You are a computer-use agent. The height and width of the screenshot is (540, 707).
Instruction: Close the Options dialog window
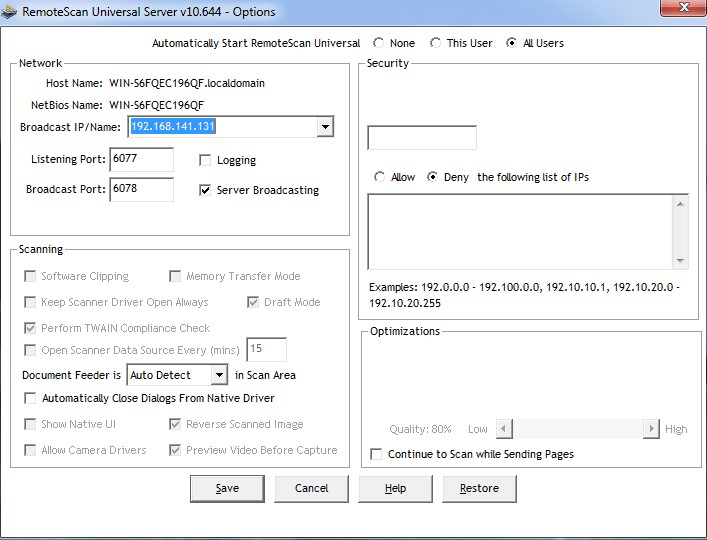point(683,8)
